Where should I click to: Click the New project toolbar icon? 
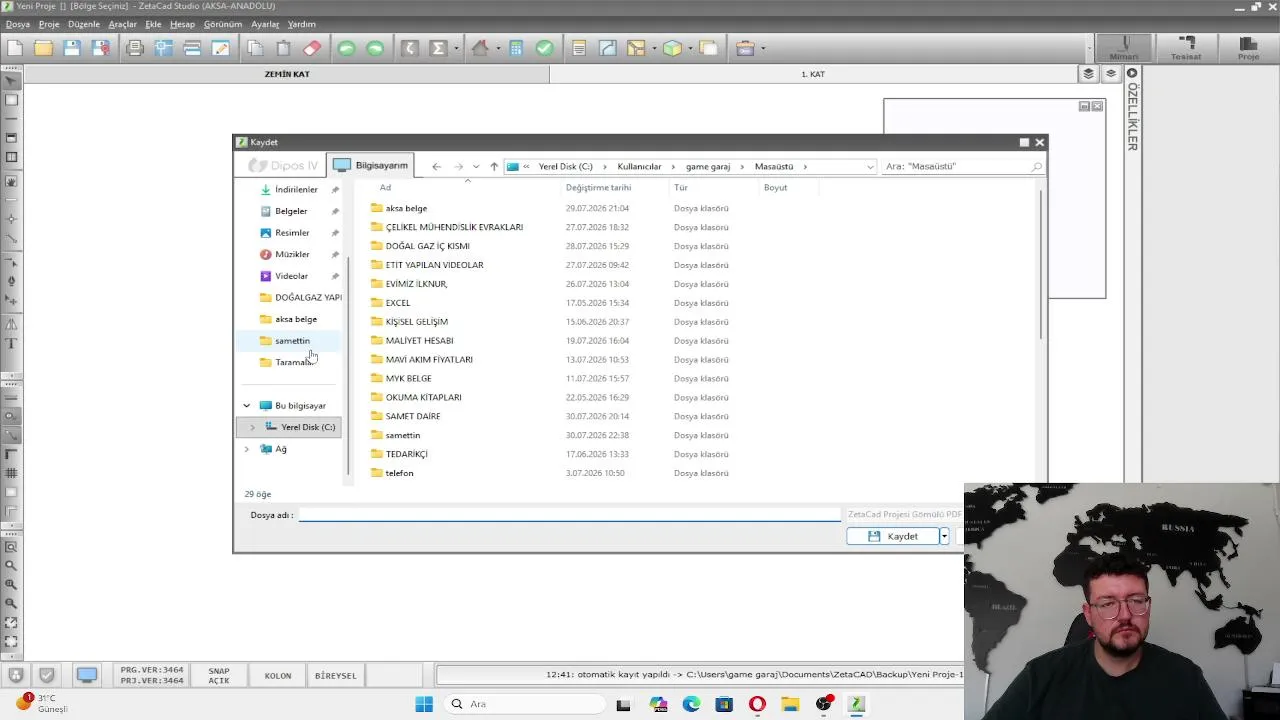[x=15, y=48]
